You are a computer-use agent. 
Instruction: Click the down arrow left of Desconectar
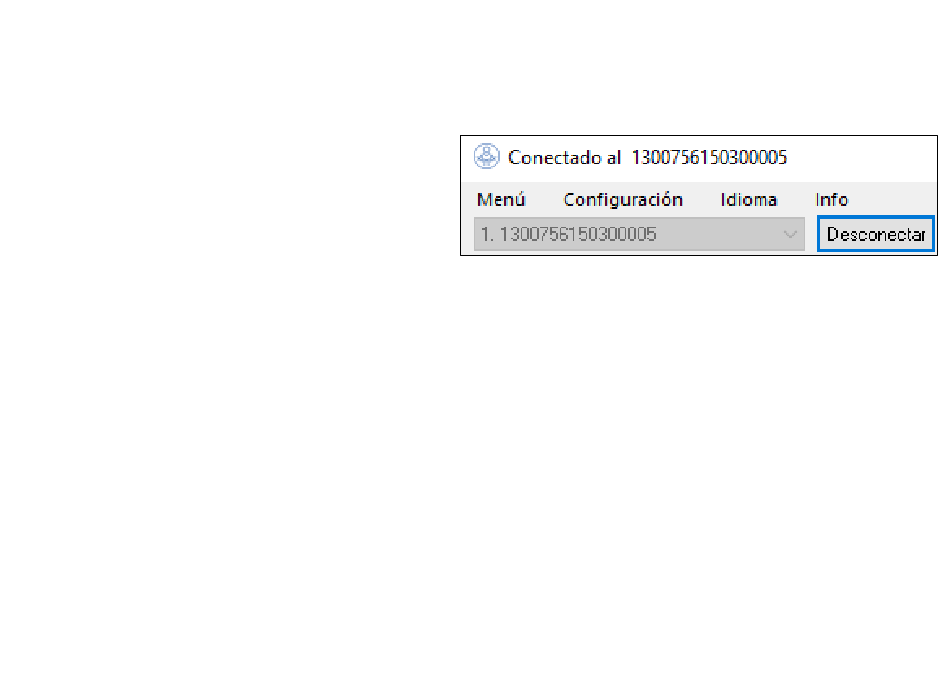pyautogui.click(x=789, y=235)
